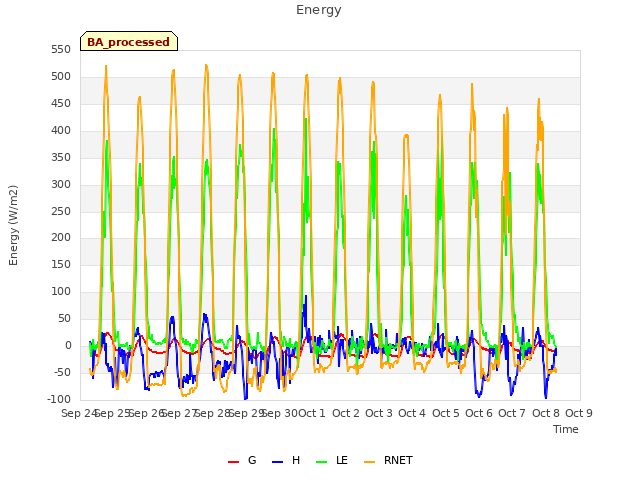Select the H legend label
This screenshot has width=640, height=480.
[x=296, y=460]
